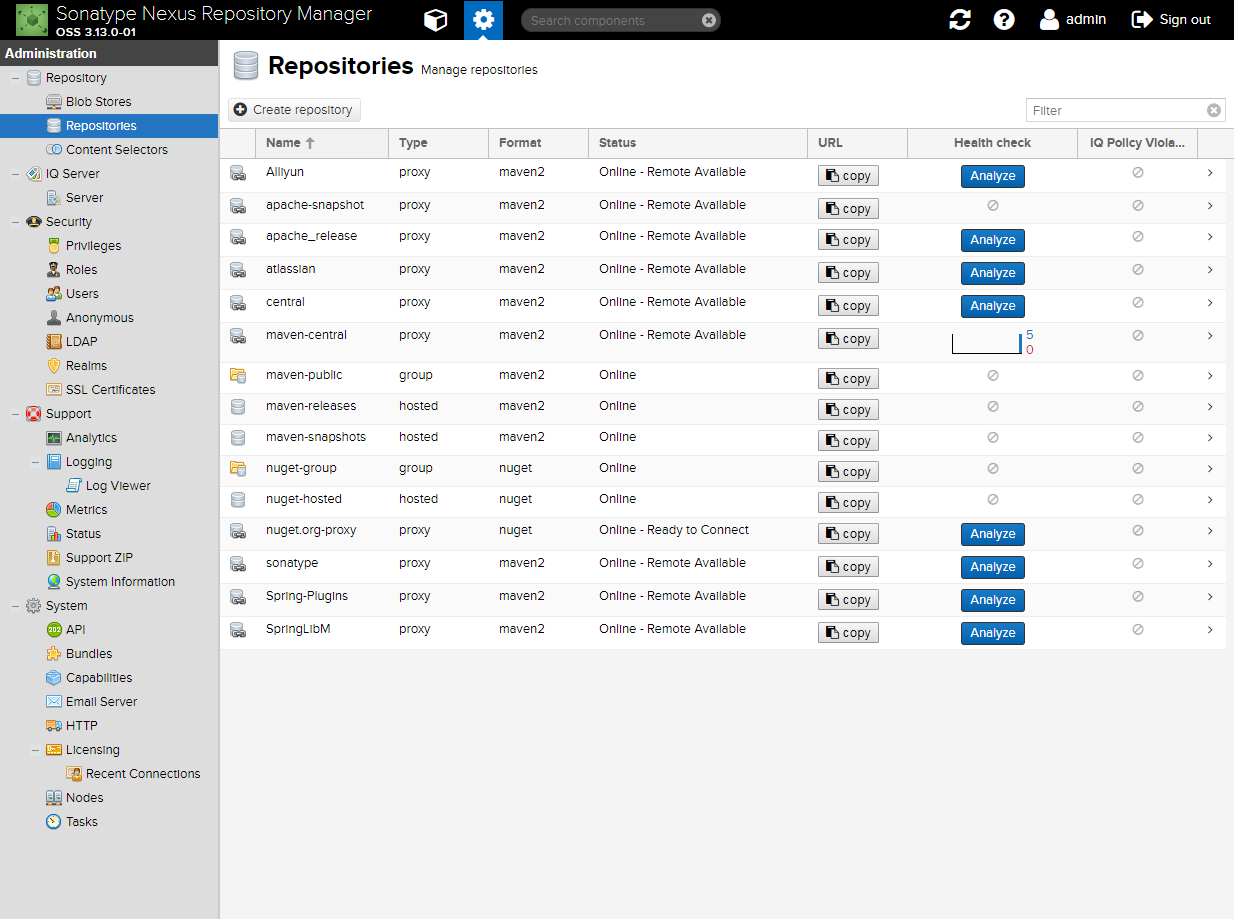Collapse the Support tree node
1234x919 pixels.
point(15,414)
